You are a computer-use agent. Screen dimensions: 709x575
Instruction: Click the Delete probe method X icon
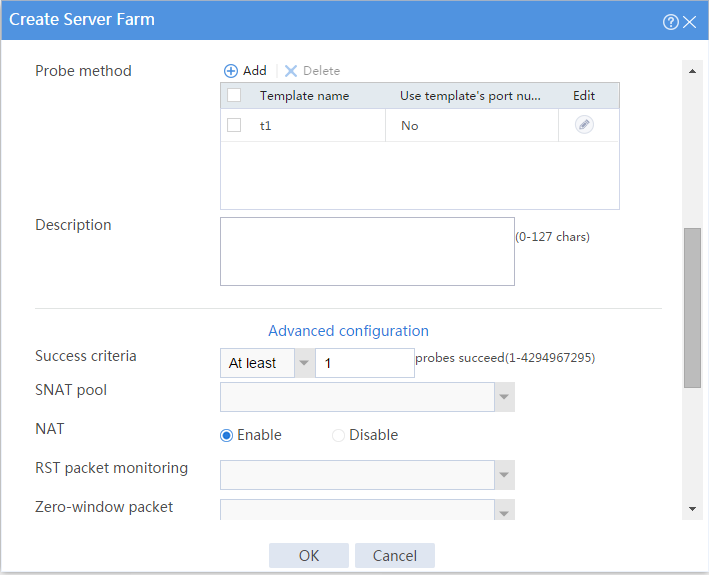click(291, 71)
